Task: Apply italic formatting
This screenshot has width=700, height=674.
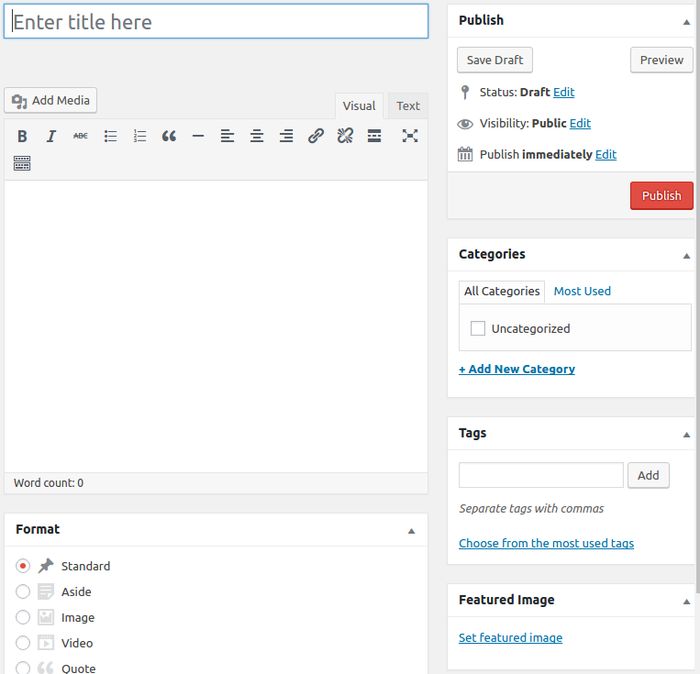Action: 51,136
